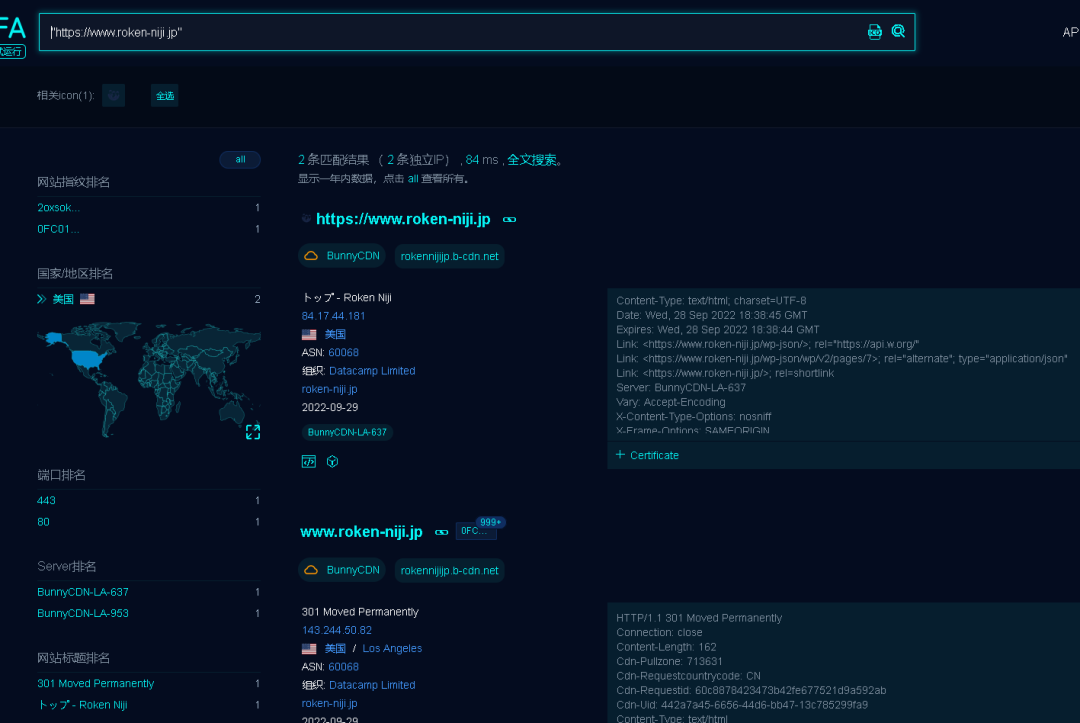1080x723 pixels.
Task: Click the cube component icon of first result
Action: click(332, 461)
